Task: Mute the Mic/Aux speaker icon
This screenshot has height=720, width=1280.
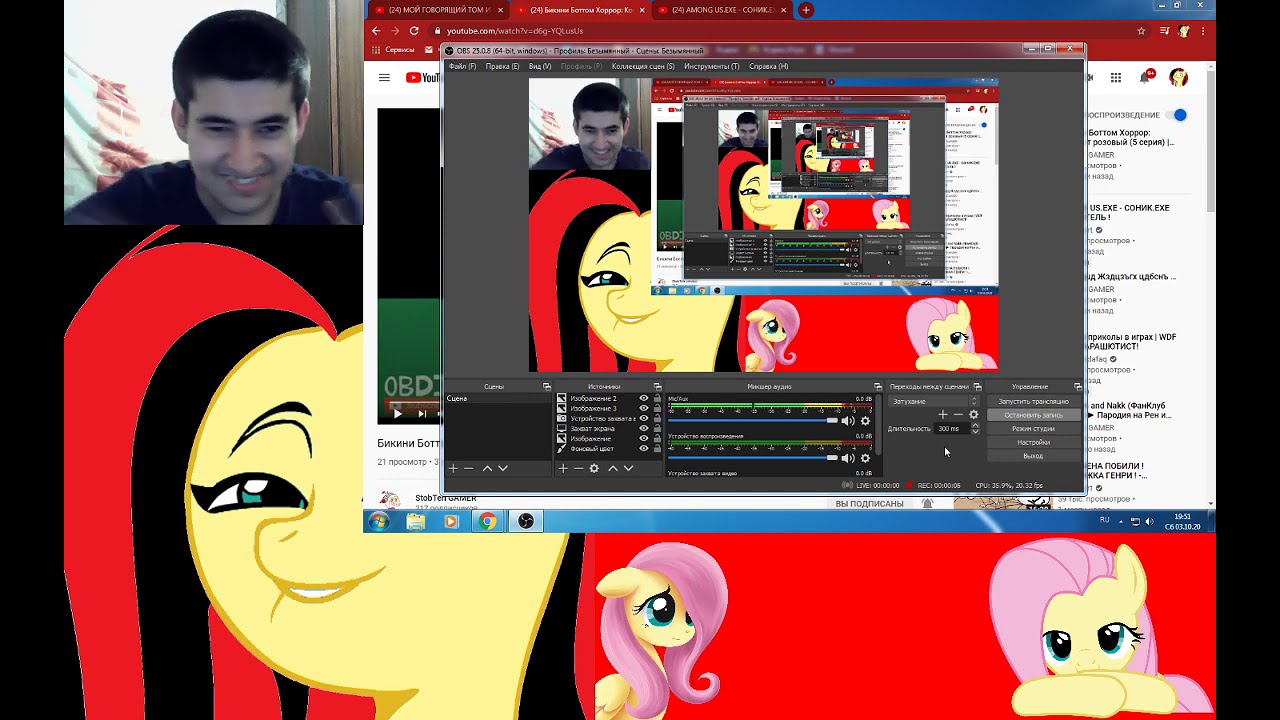Action: pos(848,421)
